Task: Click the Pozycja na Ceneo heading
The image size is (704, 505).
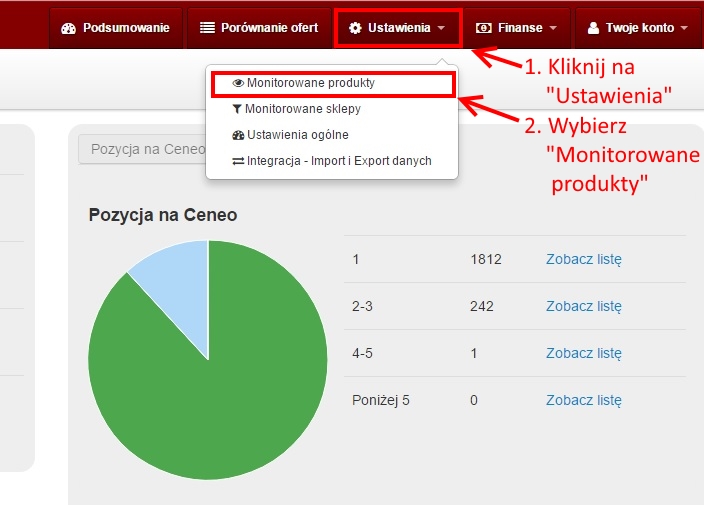Action: click(x=163, y=215)
